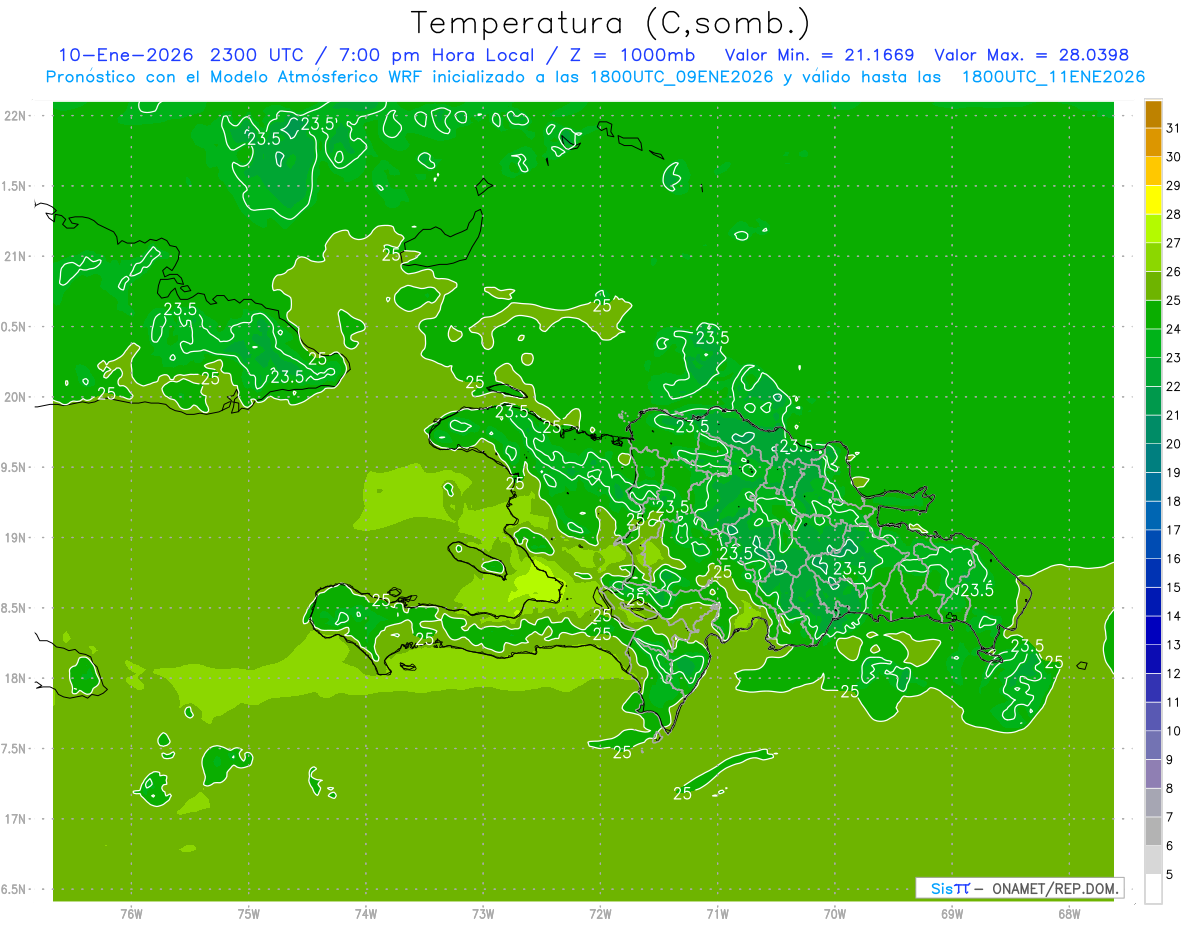Click the "Valor Min. = 21.1669" value
This screenshot has width=1200, height=927.
pos(820,54)
